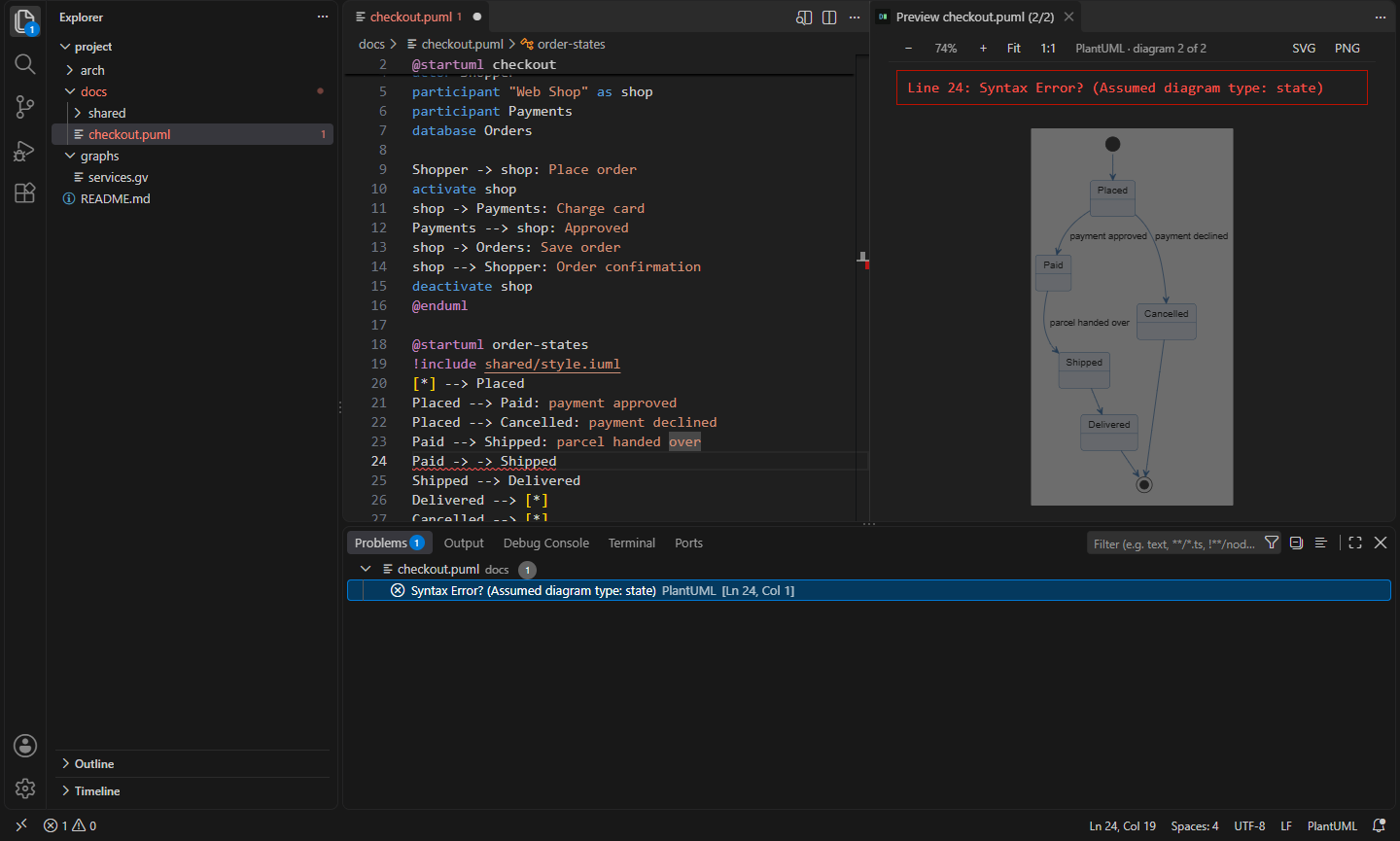Switch to the Debug Console tab

coord(546,543)
